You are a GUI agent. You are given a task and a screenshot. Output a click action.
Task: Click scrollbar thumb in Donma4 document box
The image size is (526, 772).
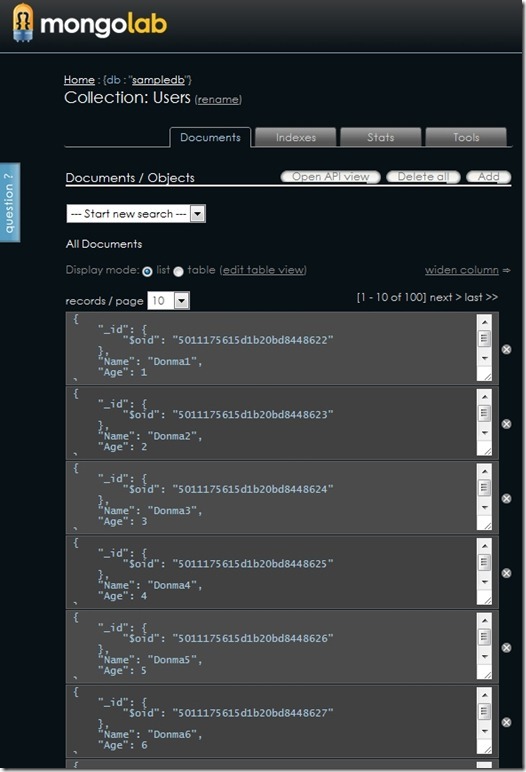point(484,562)
